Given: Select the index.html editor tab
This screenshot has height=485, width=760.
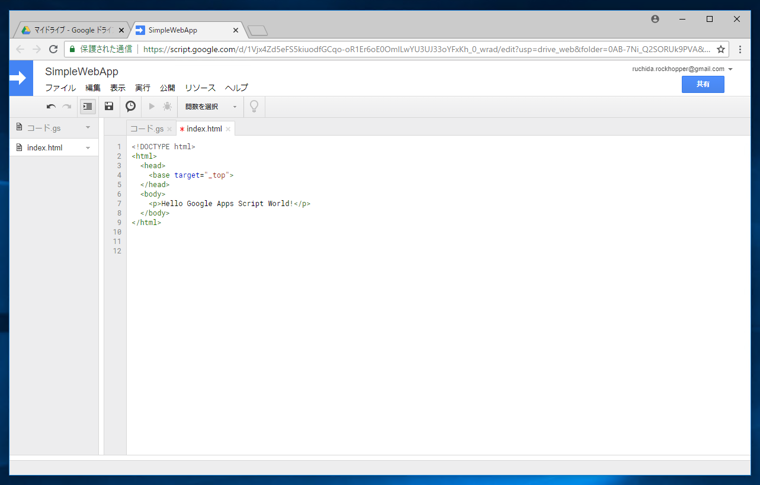Looking at the screenshot, I should tap(204, 128).
